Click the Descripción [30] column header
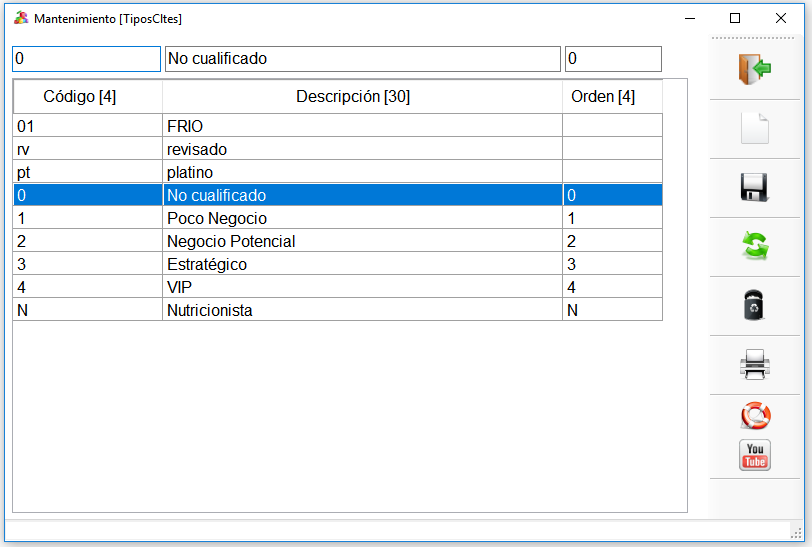812x547 pixels. coord(362,96)
